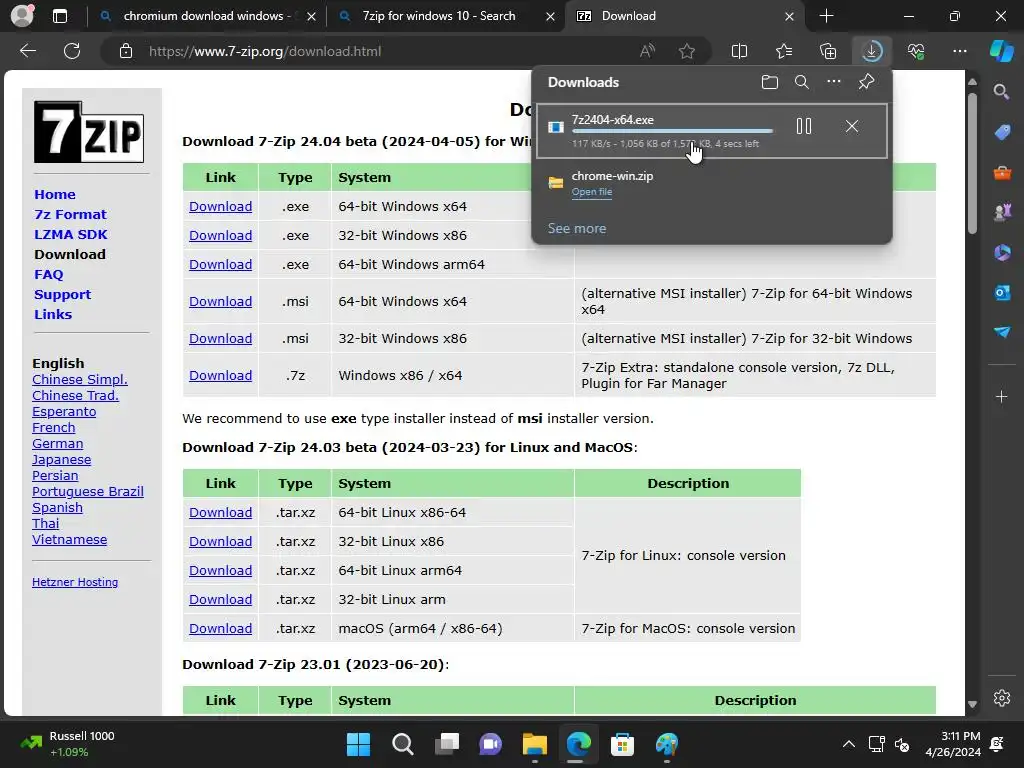The width and height of the screenshot is (1024, 768).
Task: Open Edge sidebar search icon
Action: tap(1002, 92)
